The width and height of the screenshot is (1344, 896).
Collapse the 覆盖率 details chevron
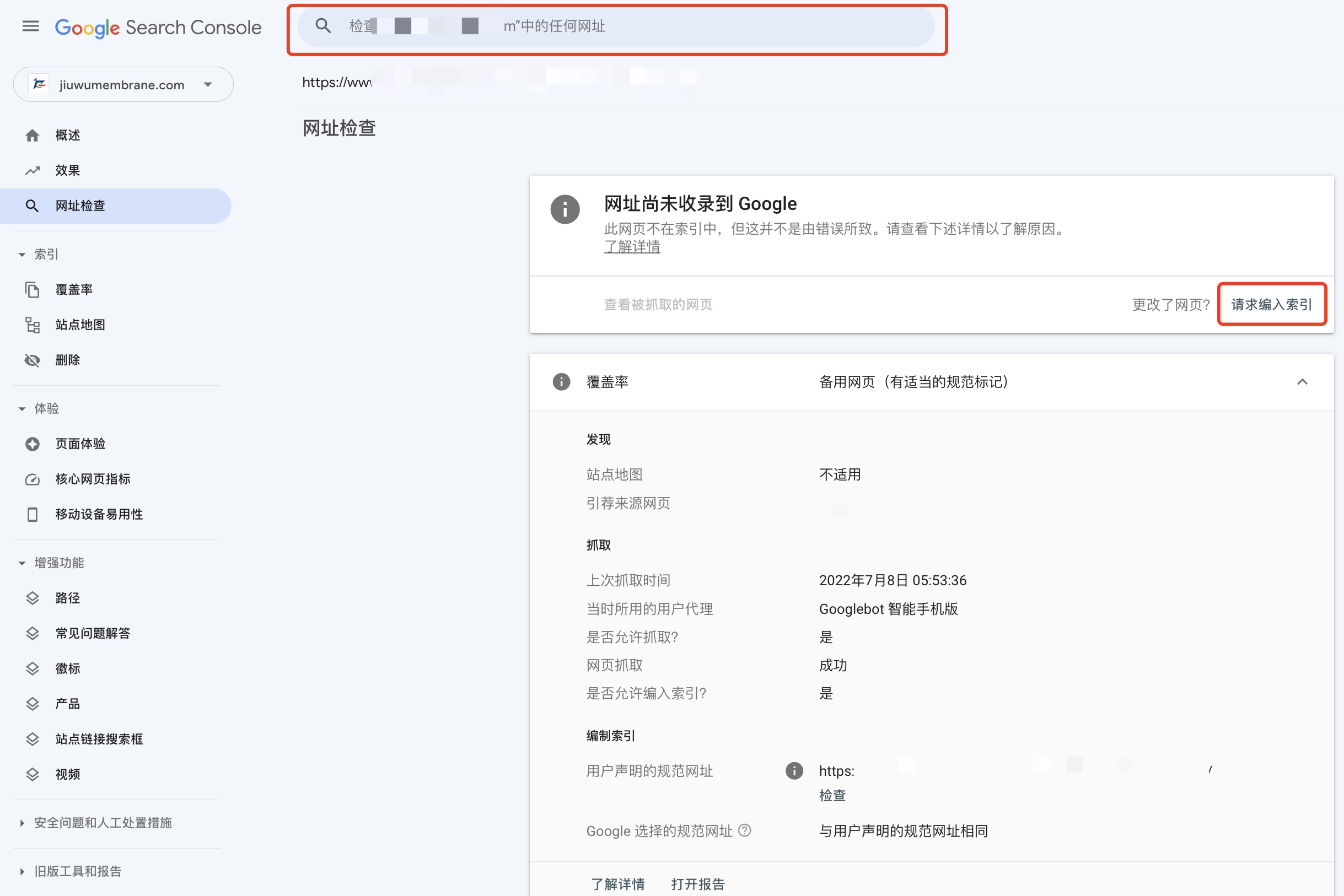point(1302,382)
